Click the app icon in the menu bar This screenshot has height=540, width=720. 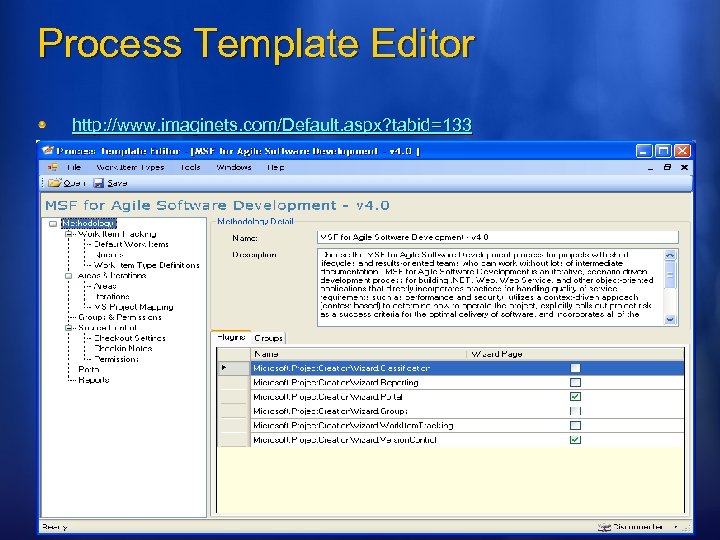pos(53,167)
